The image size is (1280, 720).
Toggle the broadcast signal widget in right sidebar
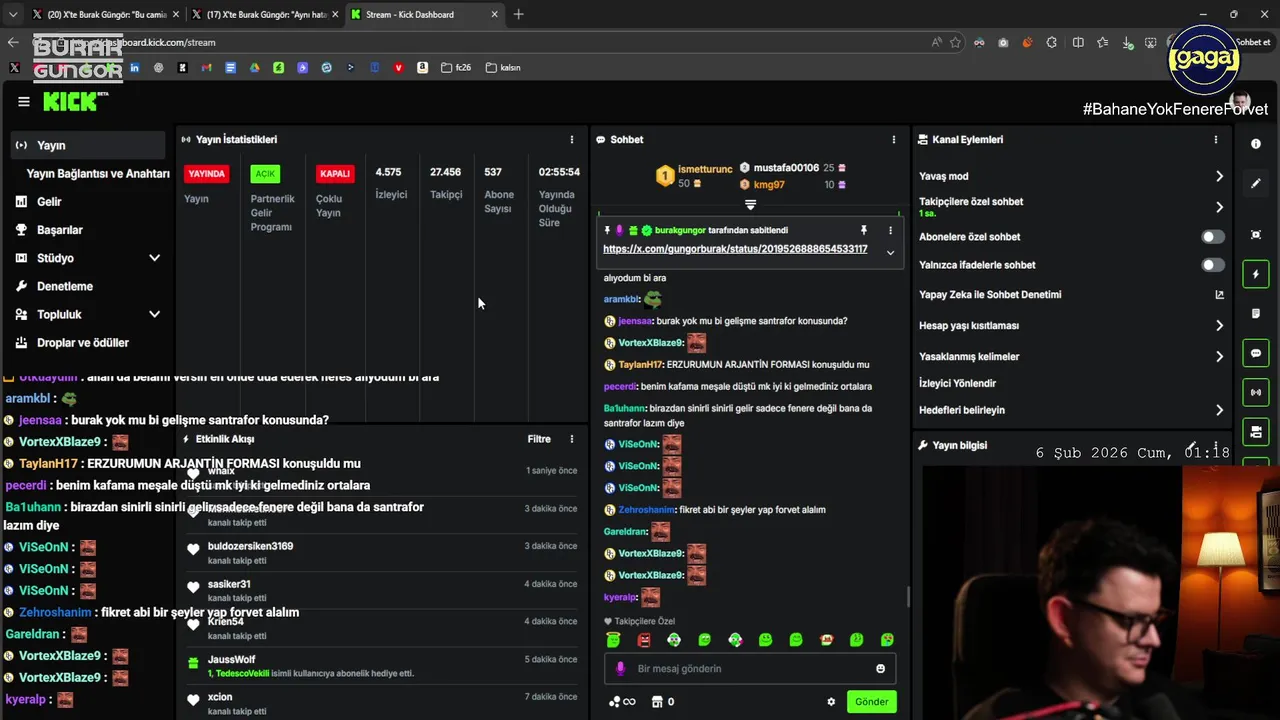[x=1256, y=392]
